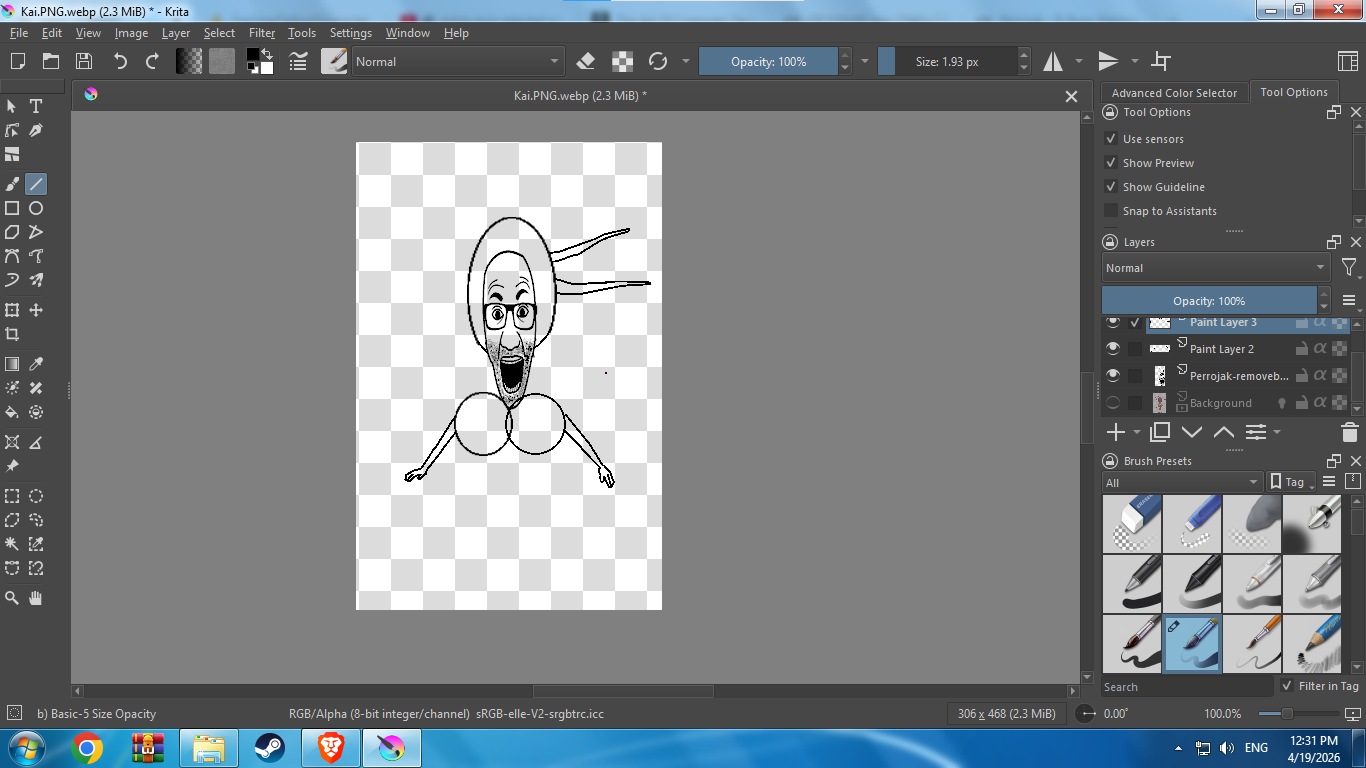This screenshot has width=1366, height=768.
Task: Disable the Use sensors checkbox
Action: [1110, 139]
